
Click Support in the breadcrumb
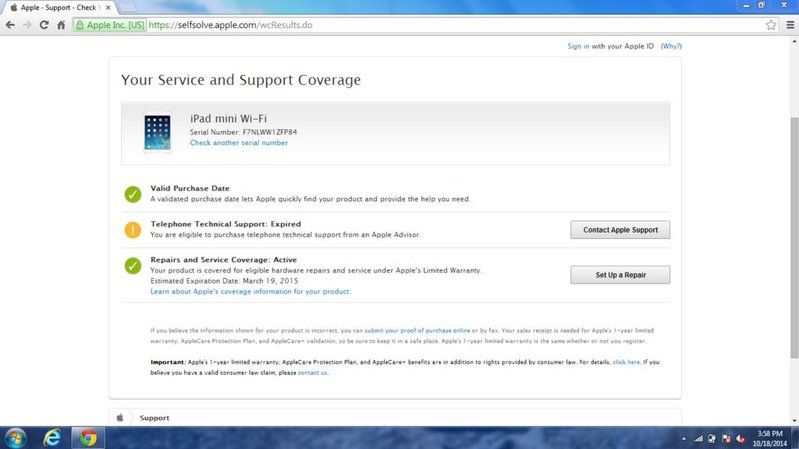coord(154,417)
